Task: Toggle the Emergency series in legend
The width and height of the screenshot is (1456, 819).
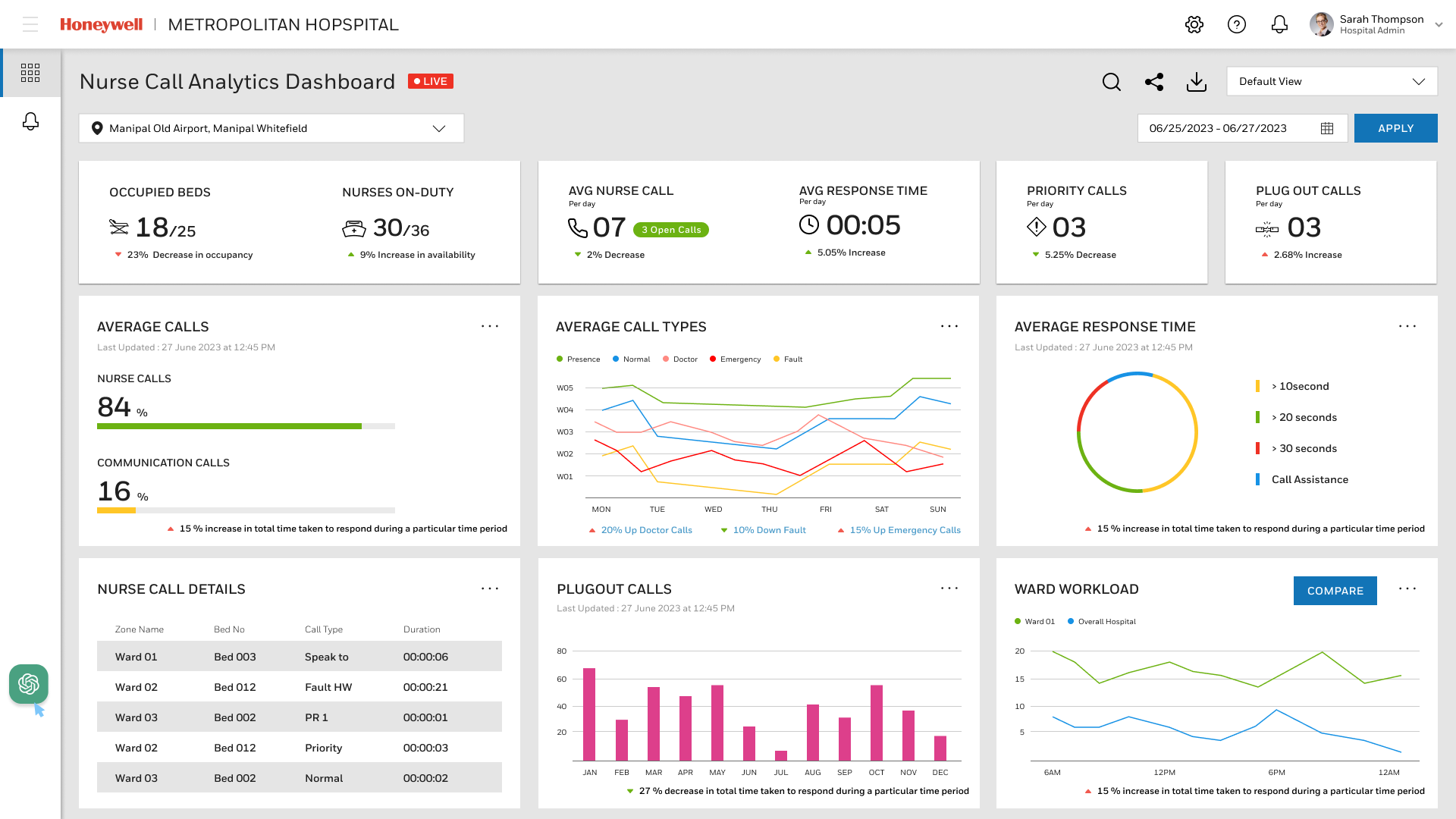Action: (735, 359)
